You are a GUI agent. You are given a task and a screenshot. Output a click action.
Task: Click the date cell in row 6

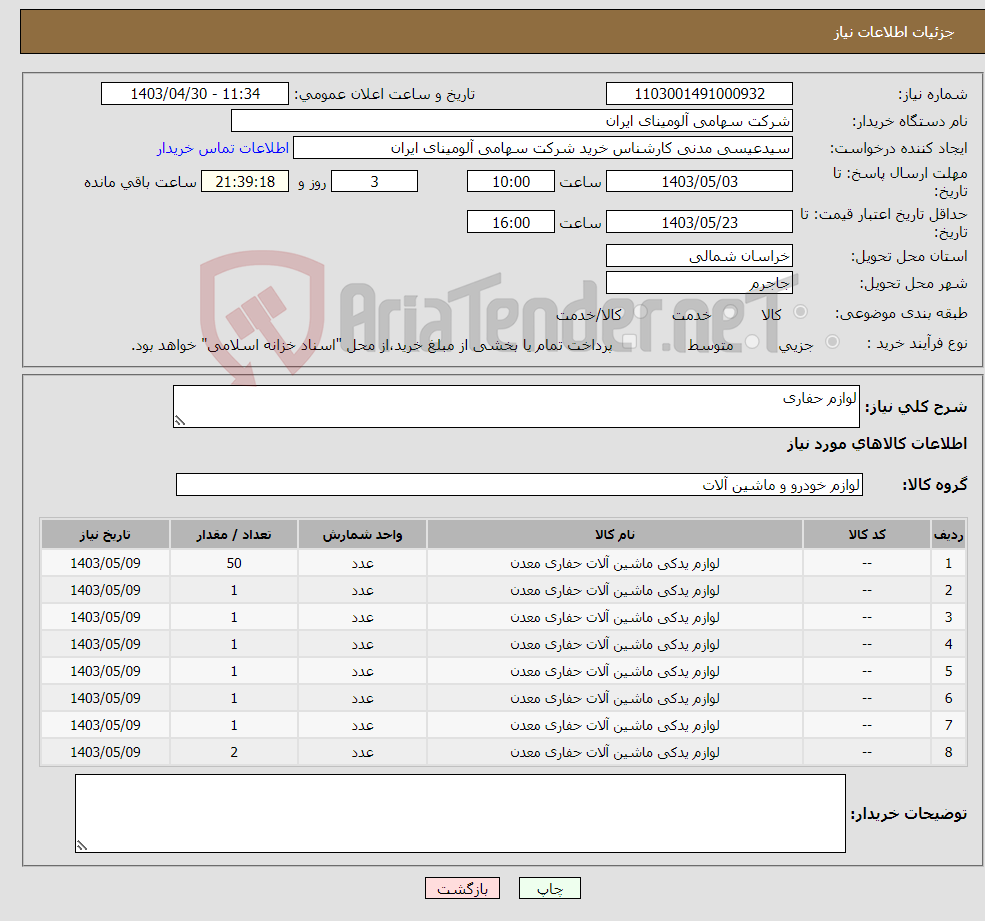[x=106, y=699]
